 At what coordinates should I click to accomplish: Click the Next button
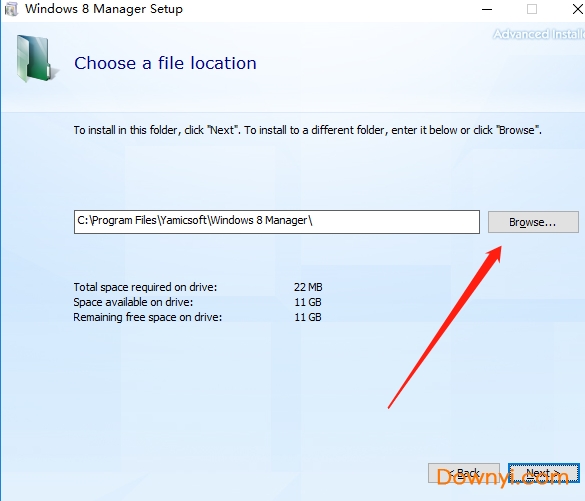(544, 473)
